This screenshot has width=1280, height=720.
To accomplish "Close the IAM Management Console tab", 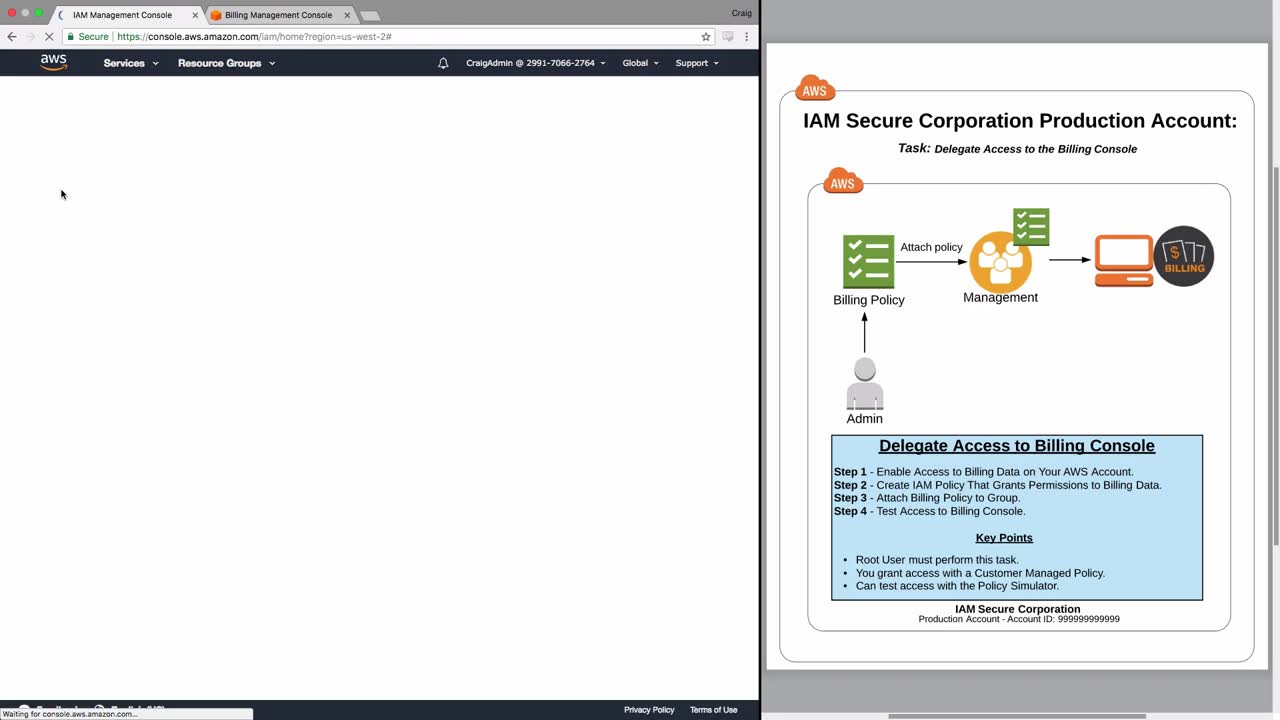I will tap(195, 15).
